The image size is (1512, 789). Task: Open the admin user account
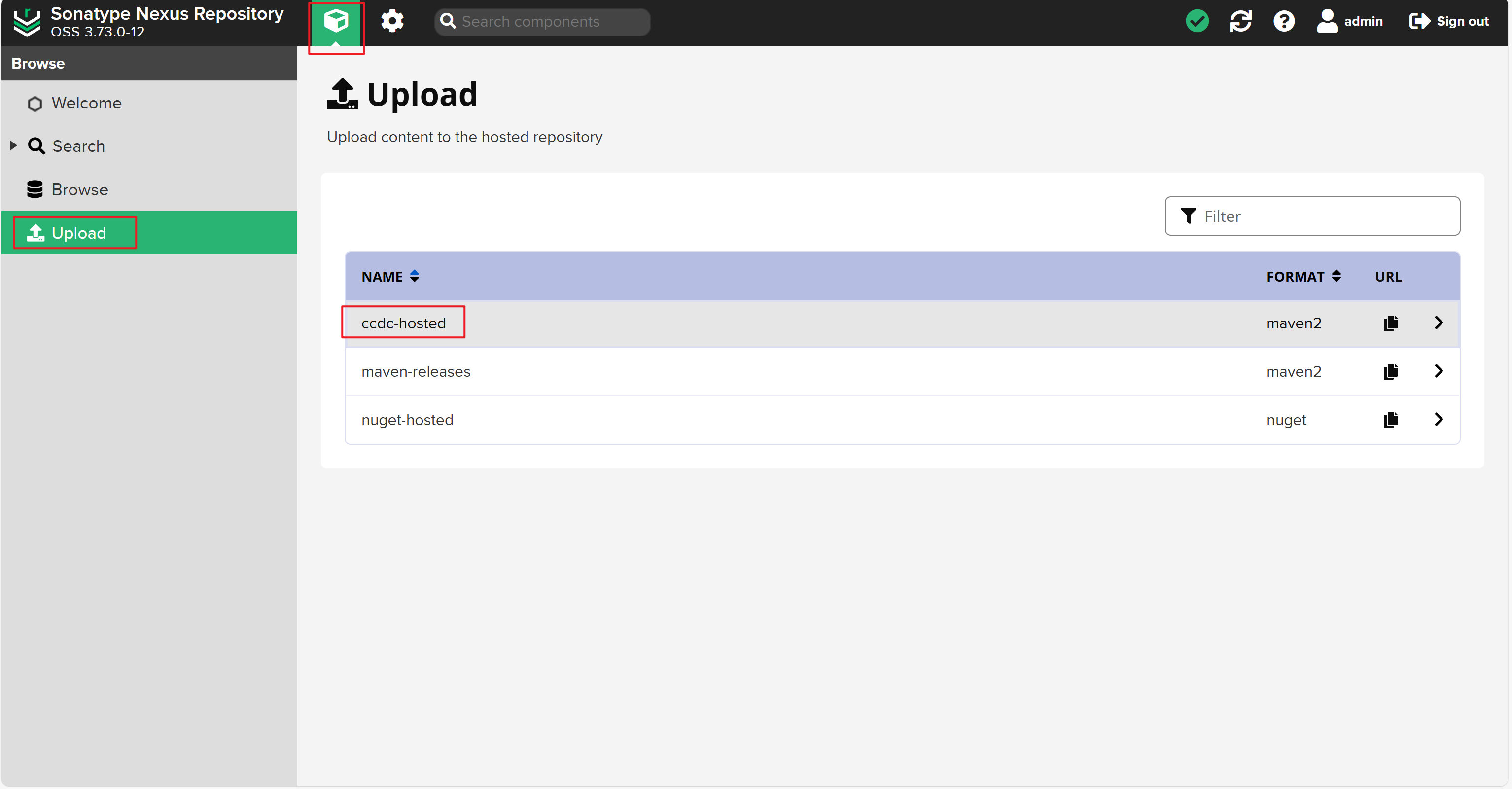coord(1349,22)
